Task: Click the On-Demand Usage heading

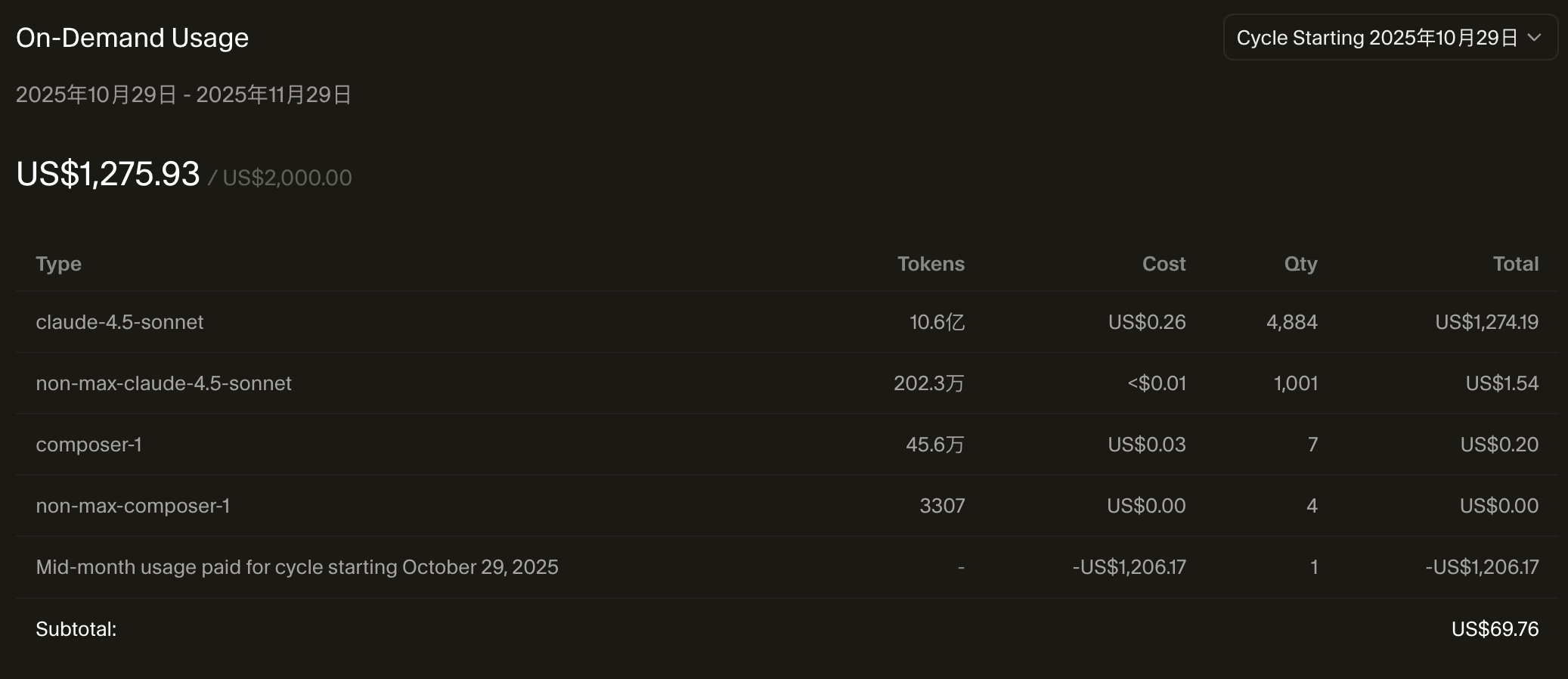Action: click(132, 38)
